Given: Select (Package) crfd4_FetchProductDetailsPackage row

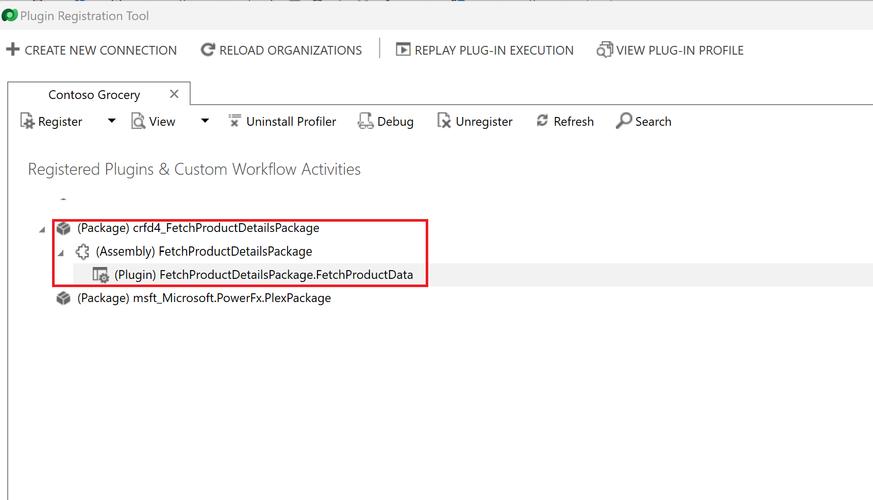Looking at the screenshot, I should click(x=198, y=228).
